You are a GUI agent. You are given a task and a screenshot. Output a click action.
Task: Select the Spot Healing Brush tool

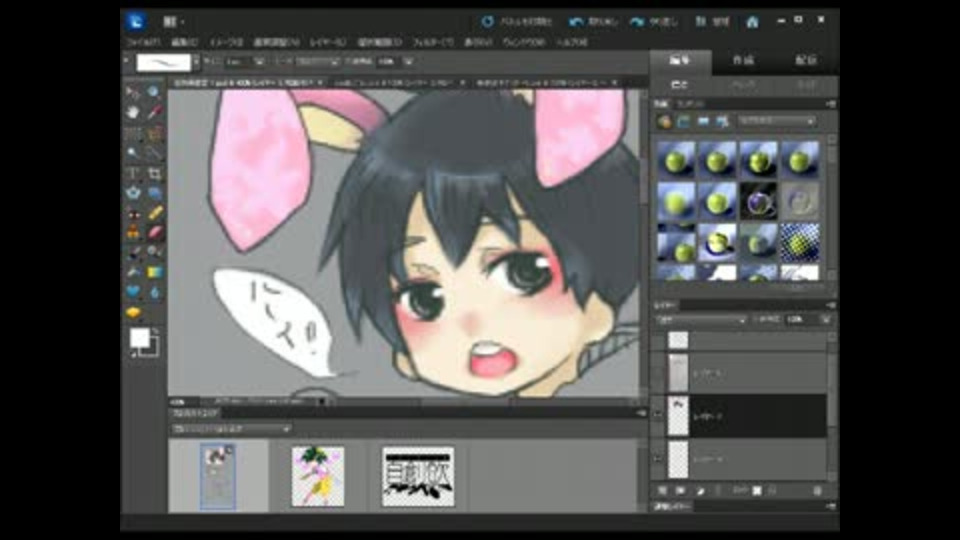pyautogui.click(x=154, y=213)
